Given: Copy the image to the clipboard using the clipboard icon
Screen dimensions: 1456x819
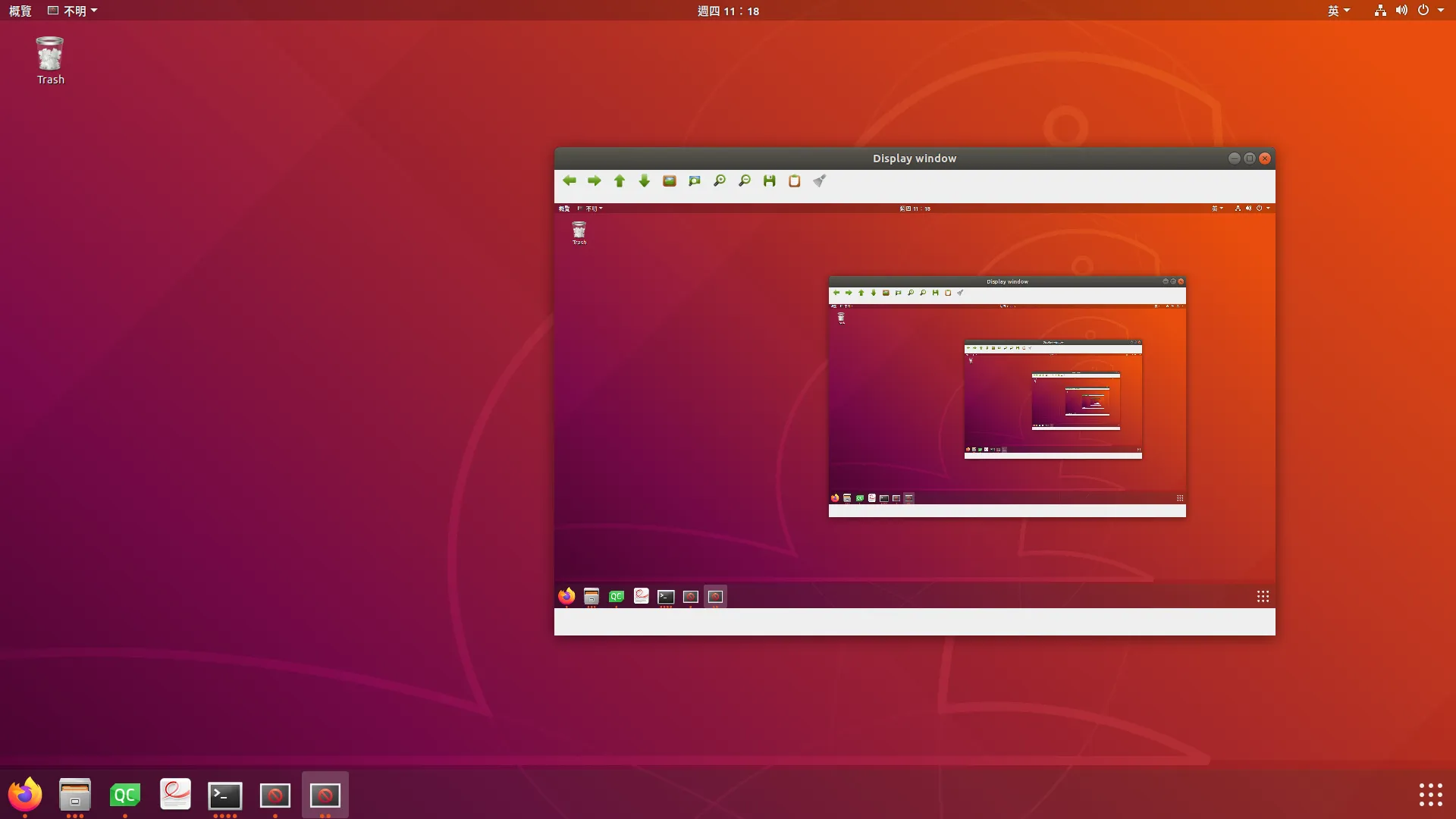Looking at the screenshot, I should pyautogui.click(x=795, y=180).
